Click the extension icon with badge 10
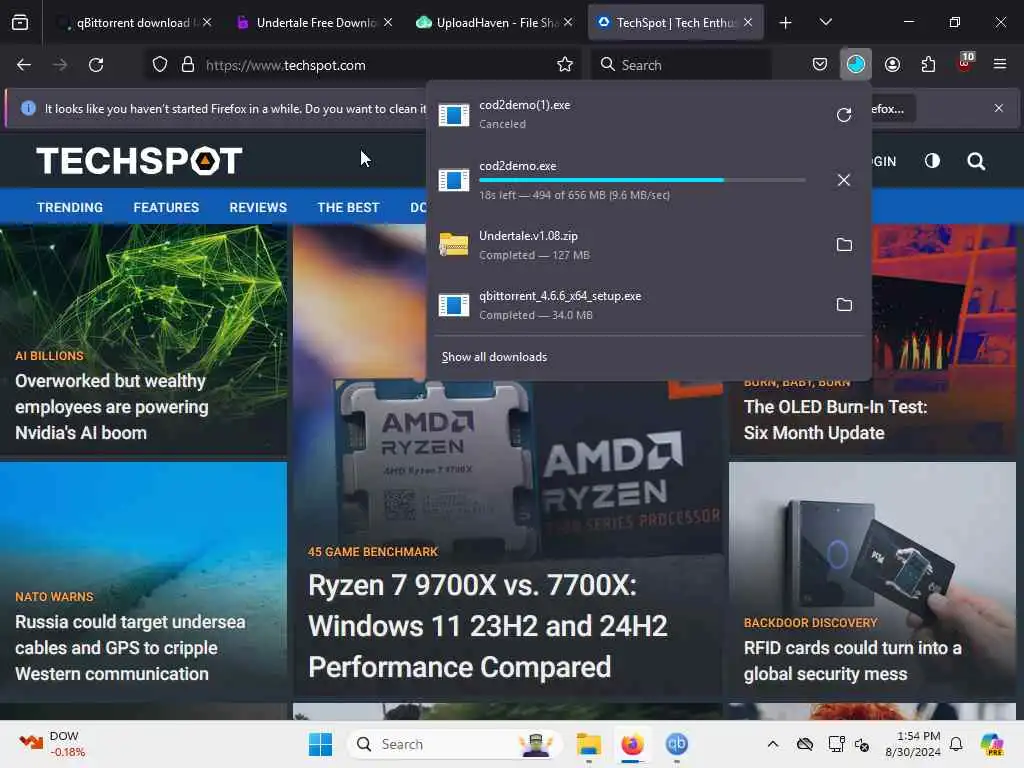 pos(965,63)
